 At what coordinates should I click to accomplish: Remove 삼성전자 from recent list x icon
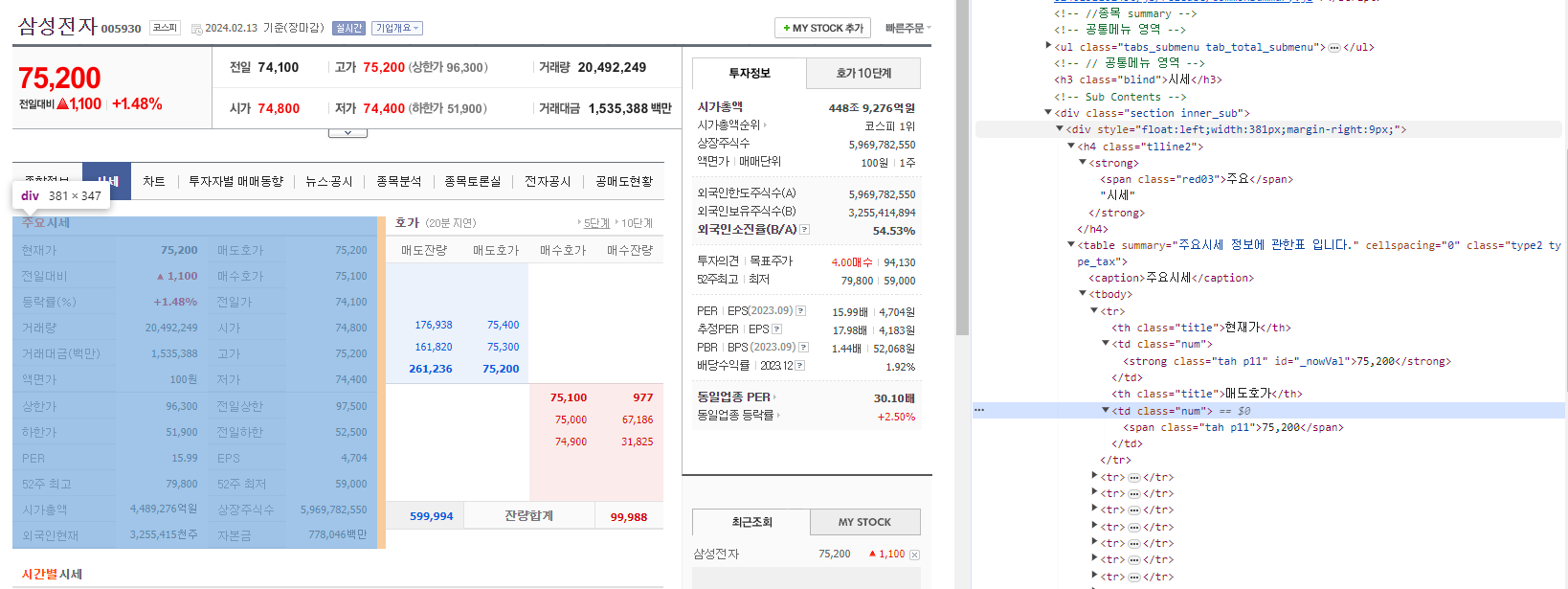click(x=914, y=555)
